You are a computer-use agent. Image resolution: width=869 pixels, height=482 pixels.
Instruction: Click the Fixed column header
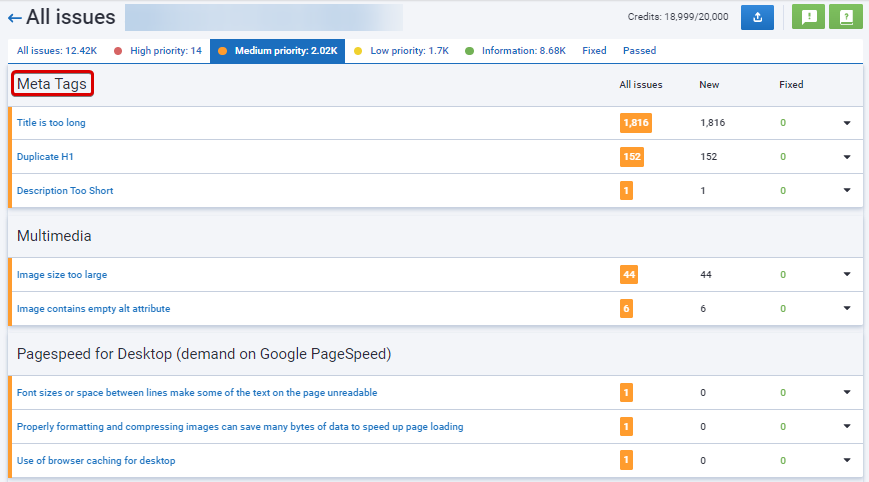coord(791,85)
